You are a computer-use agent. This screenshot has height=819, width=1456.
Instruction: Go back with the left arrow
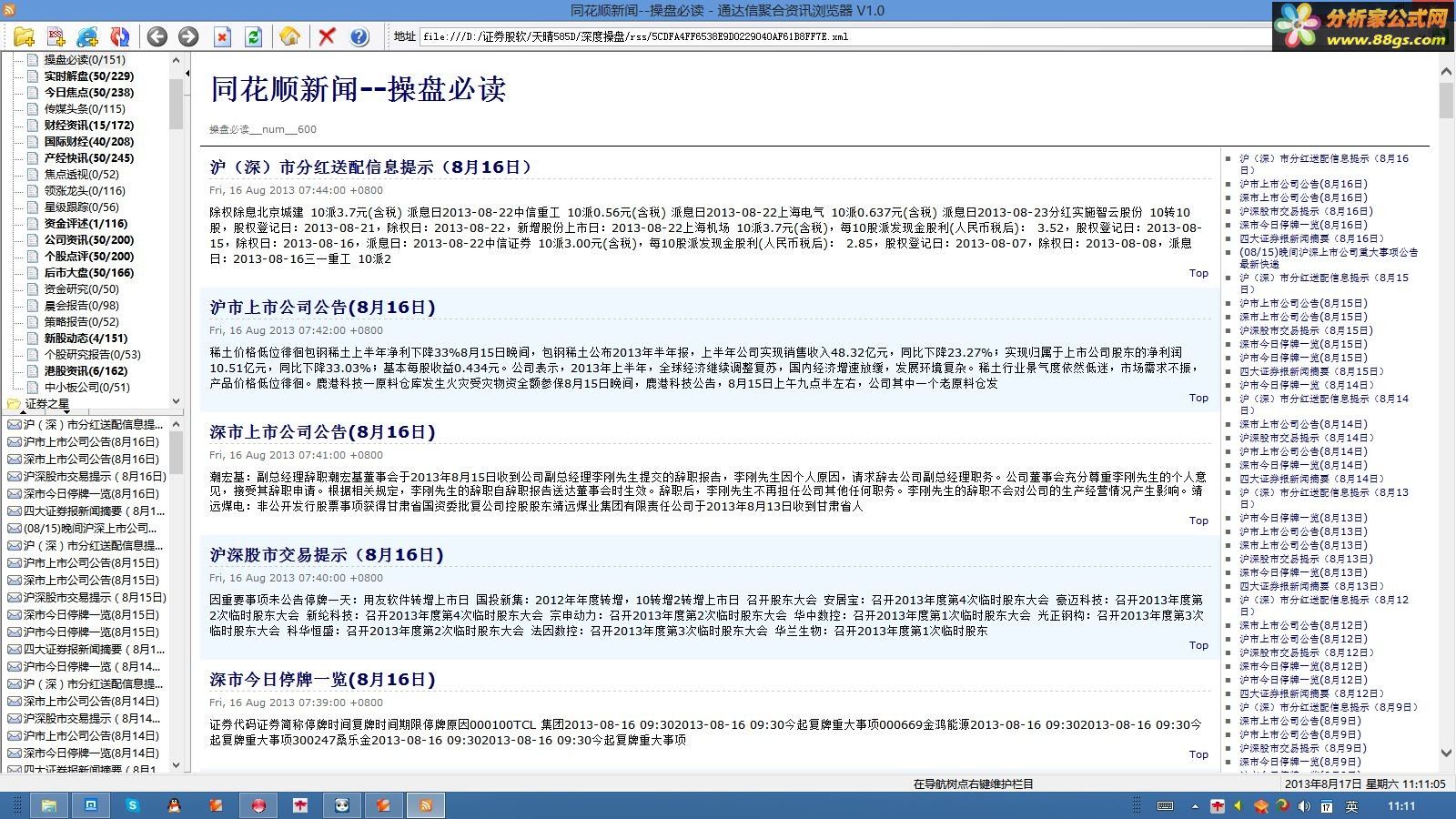tap(157, 37)
